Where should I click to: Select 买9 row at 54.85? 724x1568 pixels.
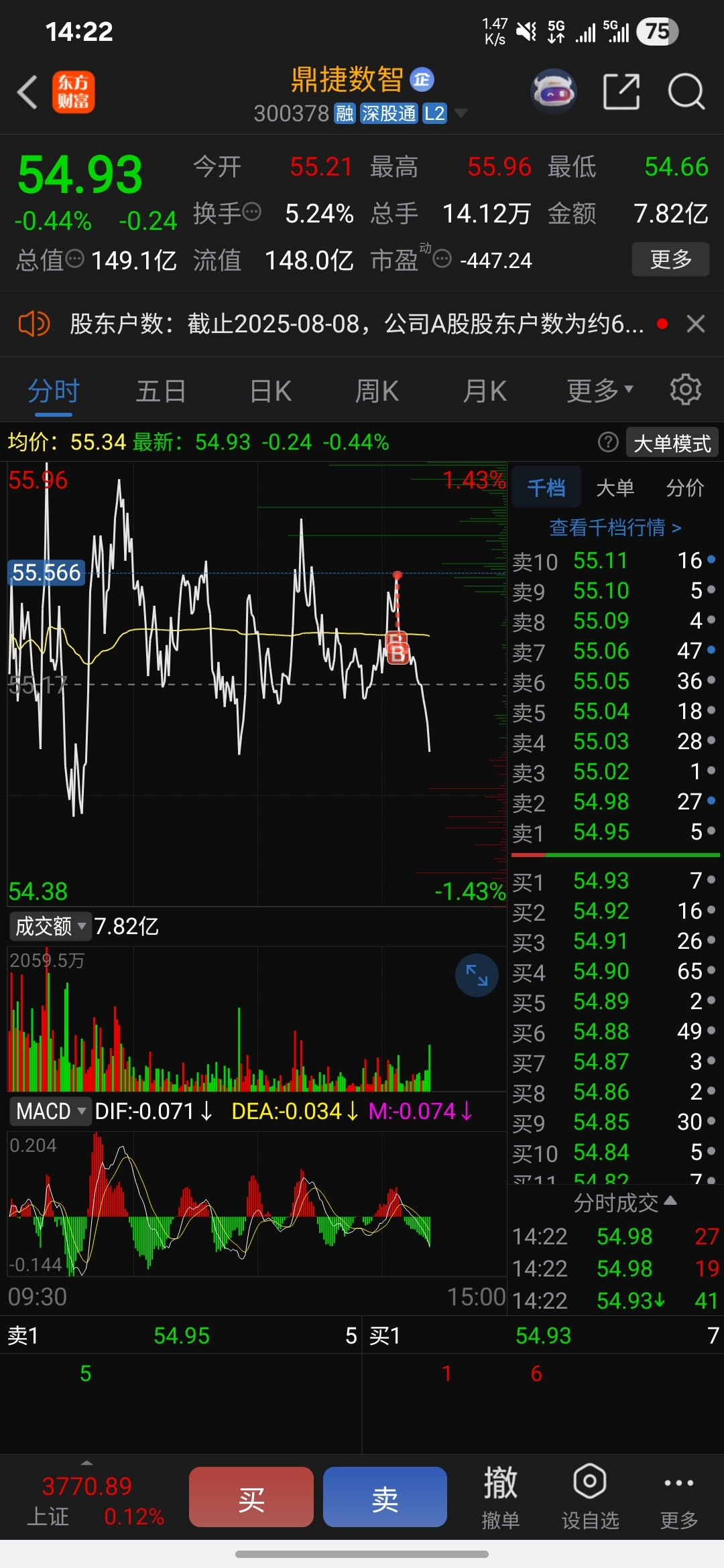[615, 1122]
